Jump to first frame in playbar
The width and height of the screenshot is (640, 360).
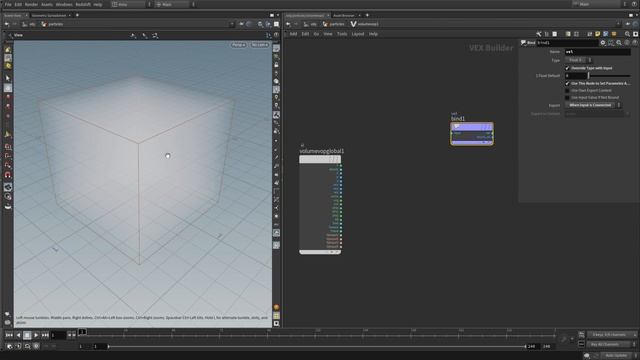tap(9, 335)
